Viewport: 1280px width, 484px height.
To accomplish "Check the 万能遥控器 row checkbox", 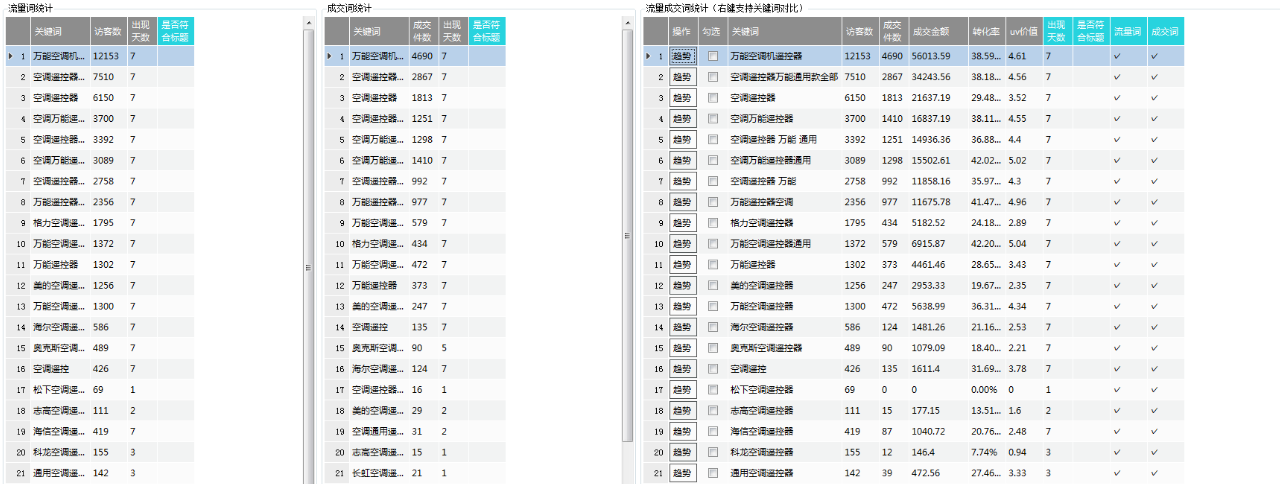I will 713,265.
